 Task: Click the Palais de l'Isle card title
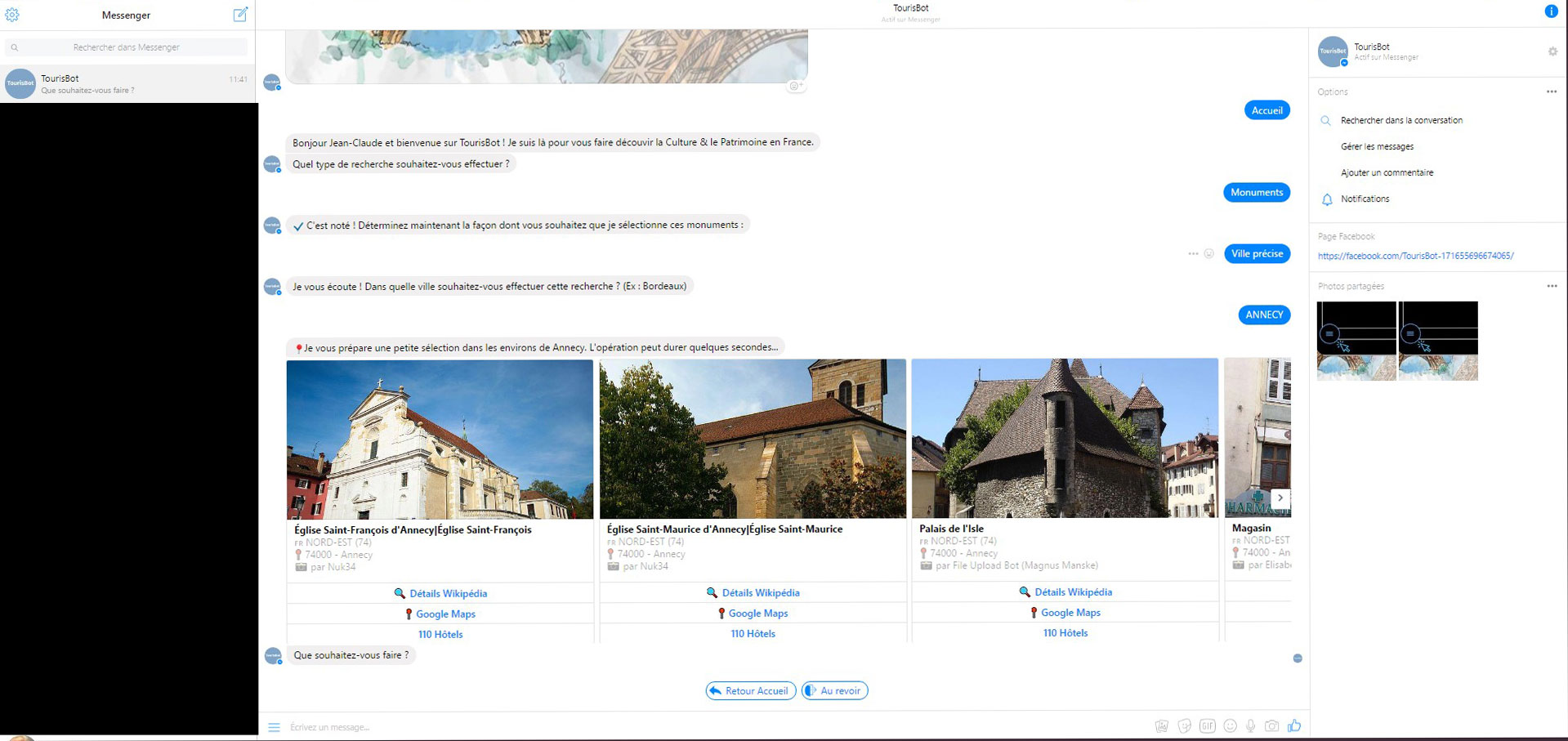951,529
